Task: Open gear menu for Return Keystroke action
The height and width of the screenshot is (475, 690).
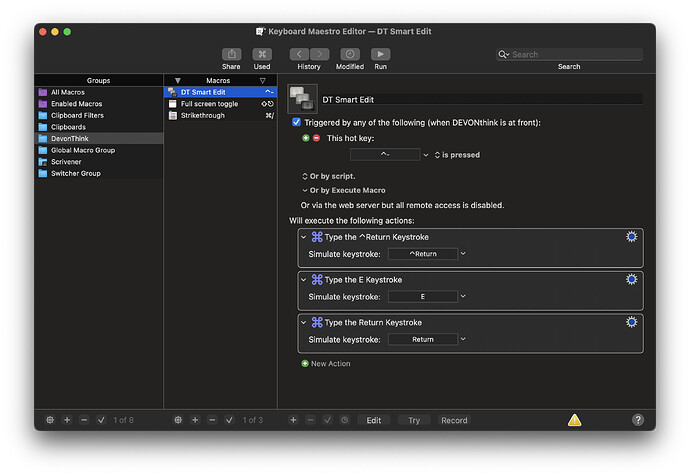Action: 631,322
